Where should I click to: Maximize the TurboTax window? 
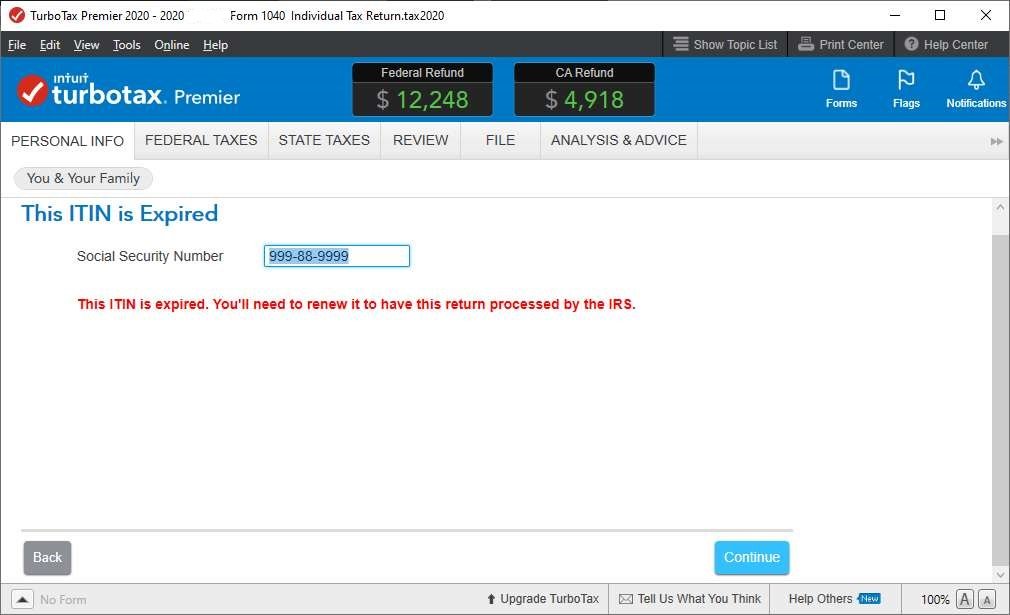(x=940, y=15)
